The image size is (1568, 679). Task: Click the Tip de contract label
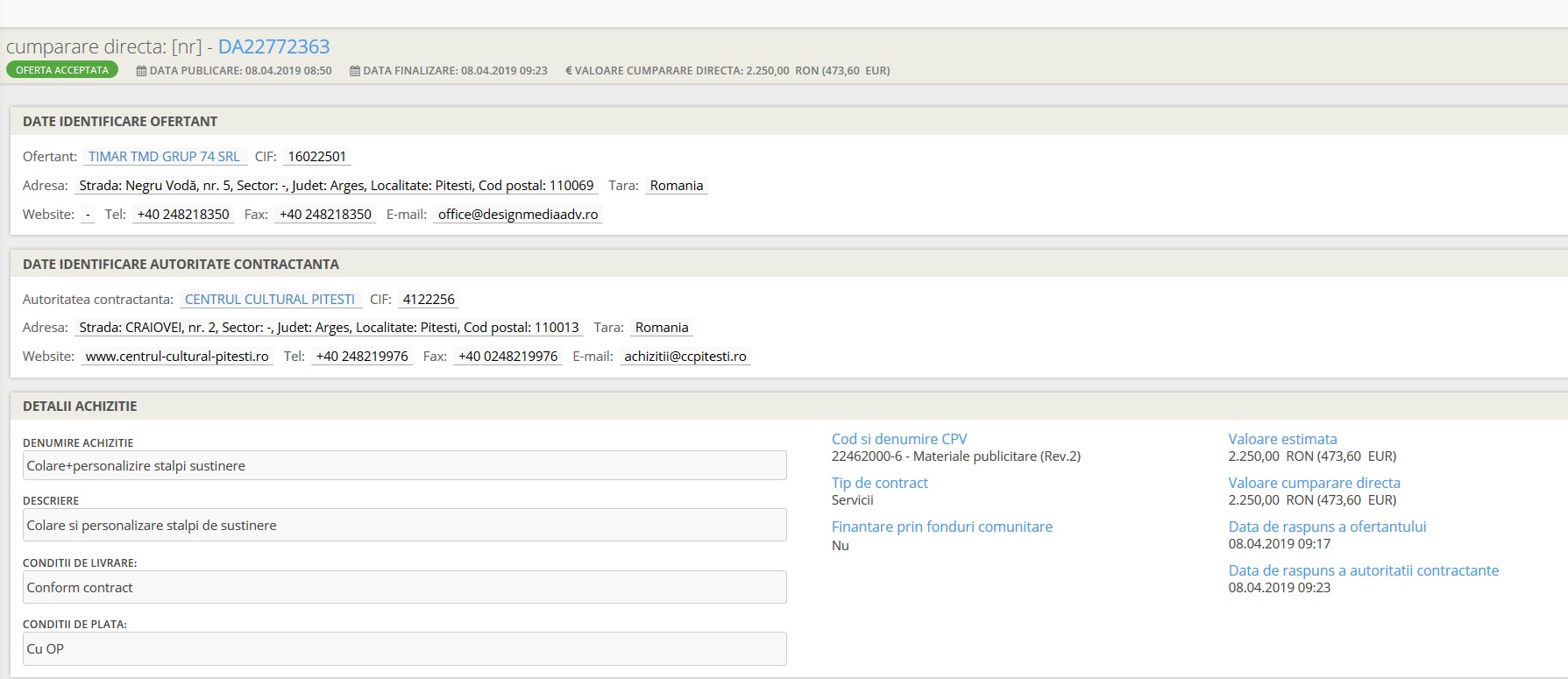coord(880,483)
